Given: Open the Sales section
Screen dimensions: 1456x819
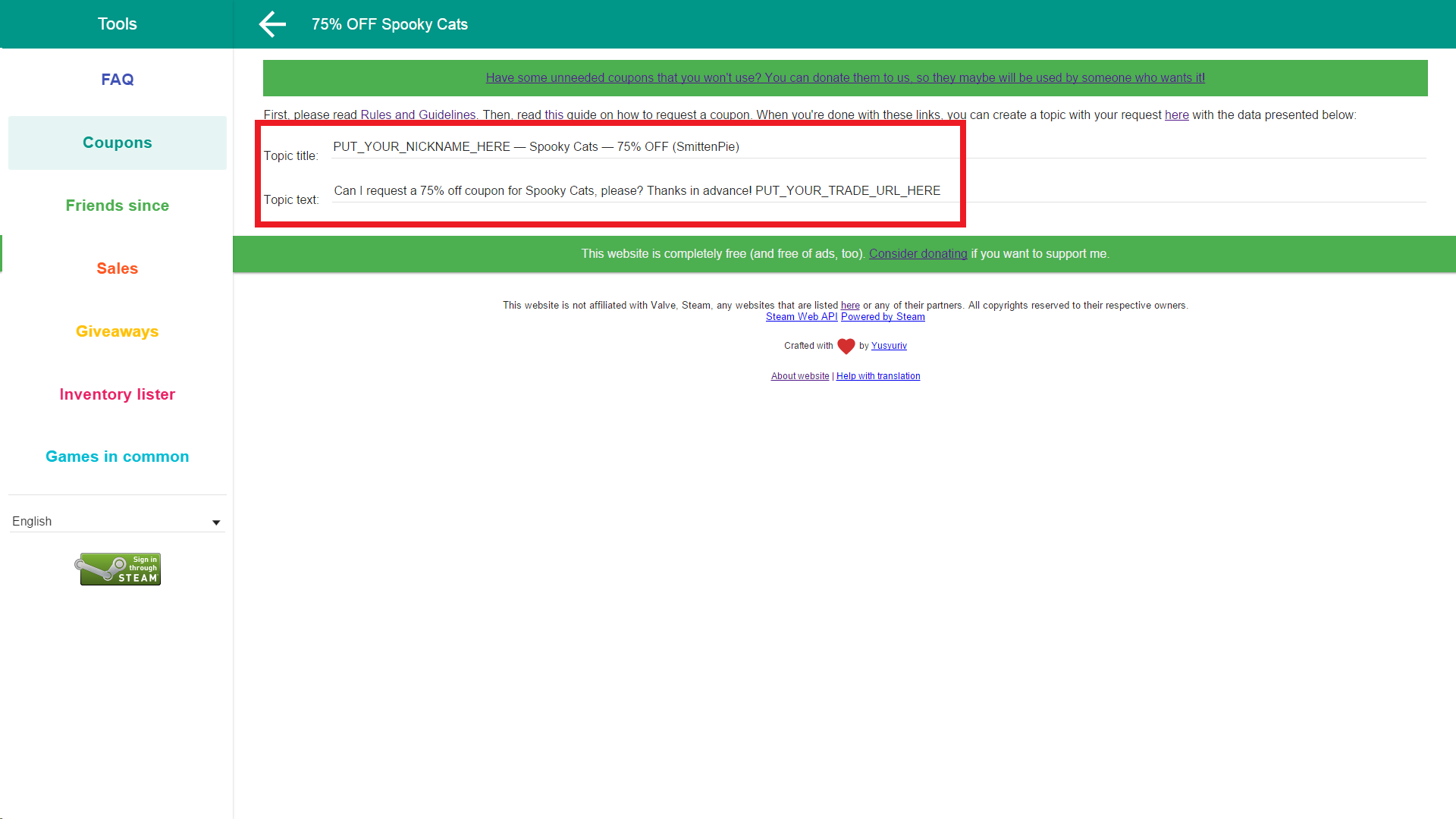Looking at the screenshot, I should tap(117, 268).
